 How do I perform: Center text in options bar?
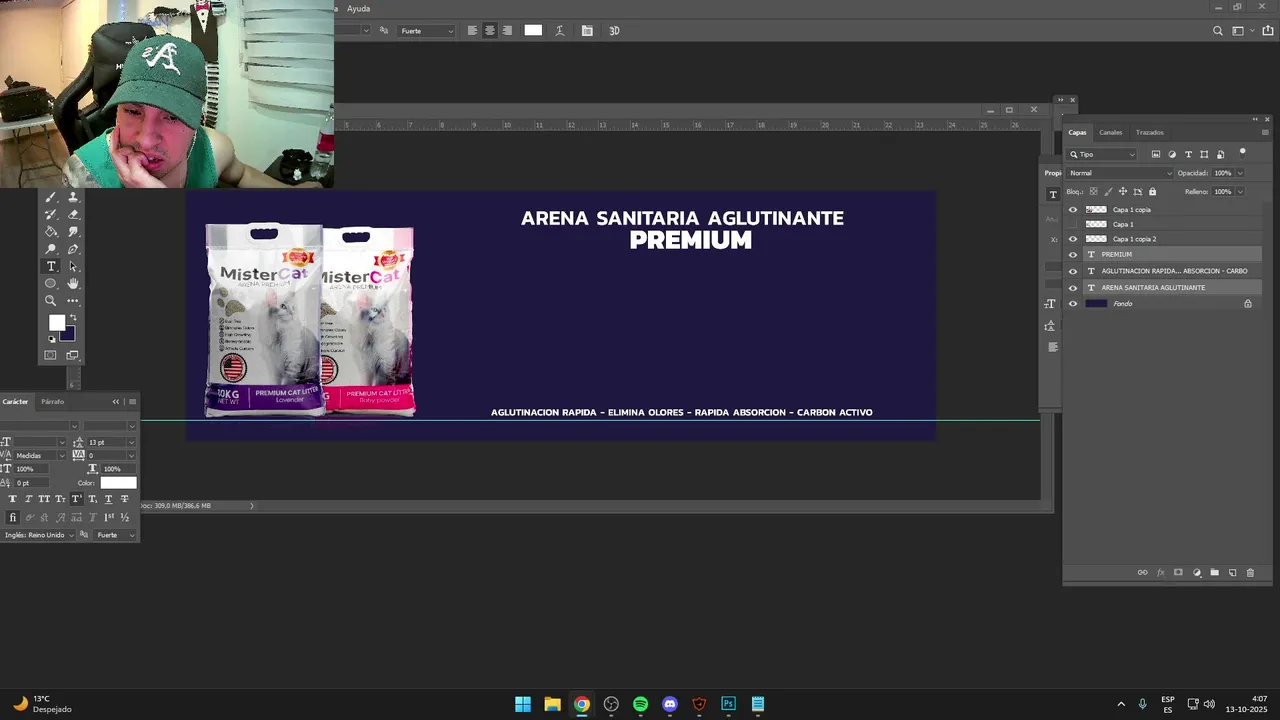tap(489, 31)
